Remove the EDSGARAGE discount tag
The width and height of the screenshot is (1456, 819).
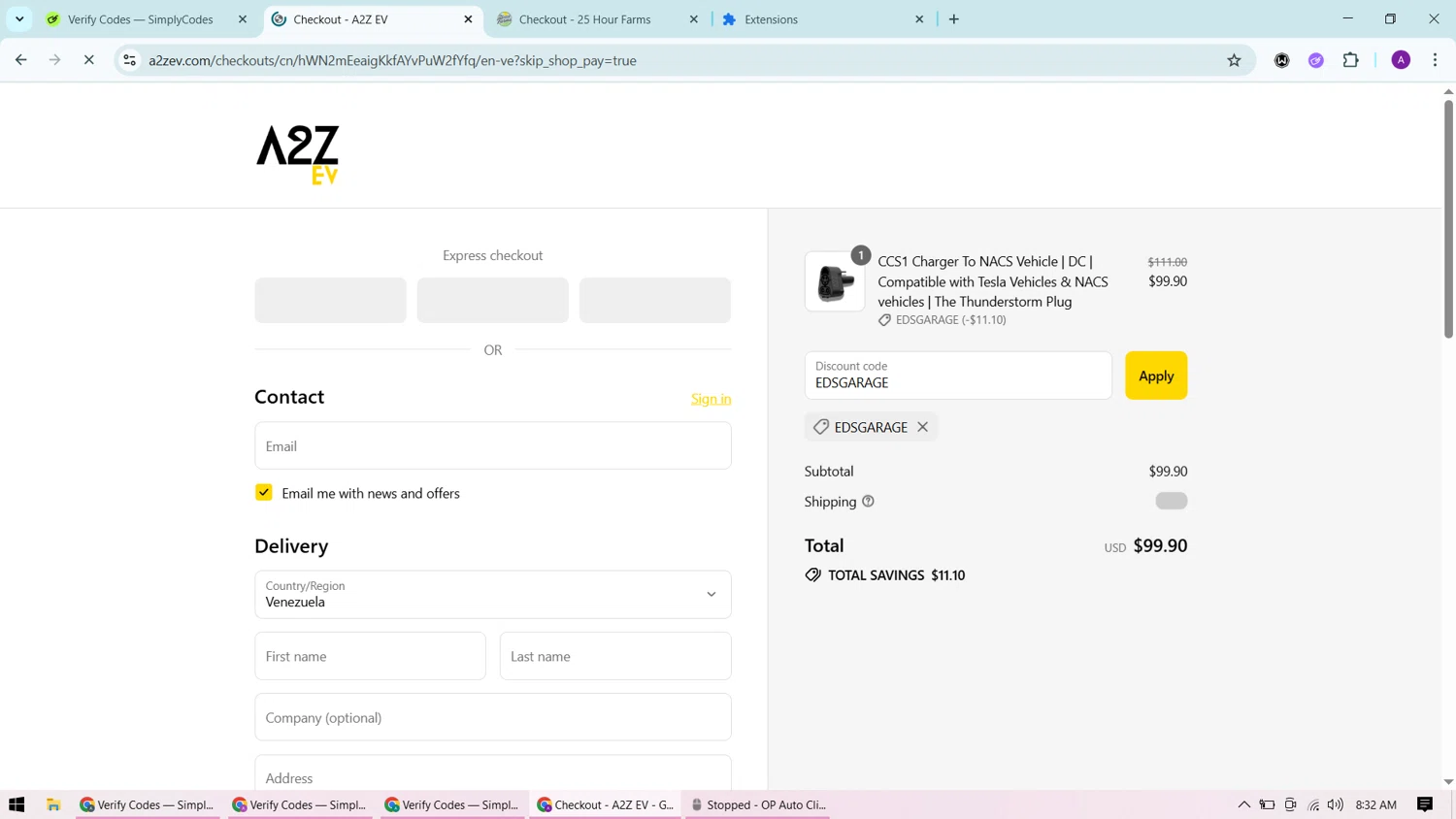tap(922, 427)
